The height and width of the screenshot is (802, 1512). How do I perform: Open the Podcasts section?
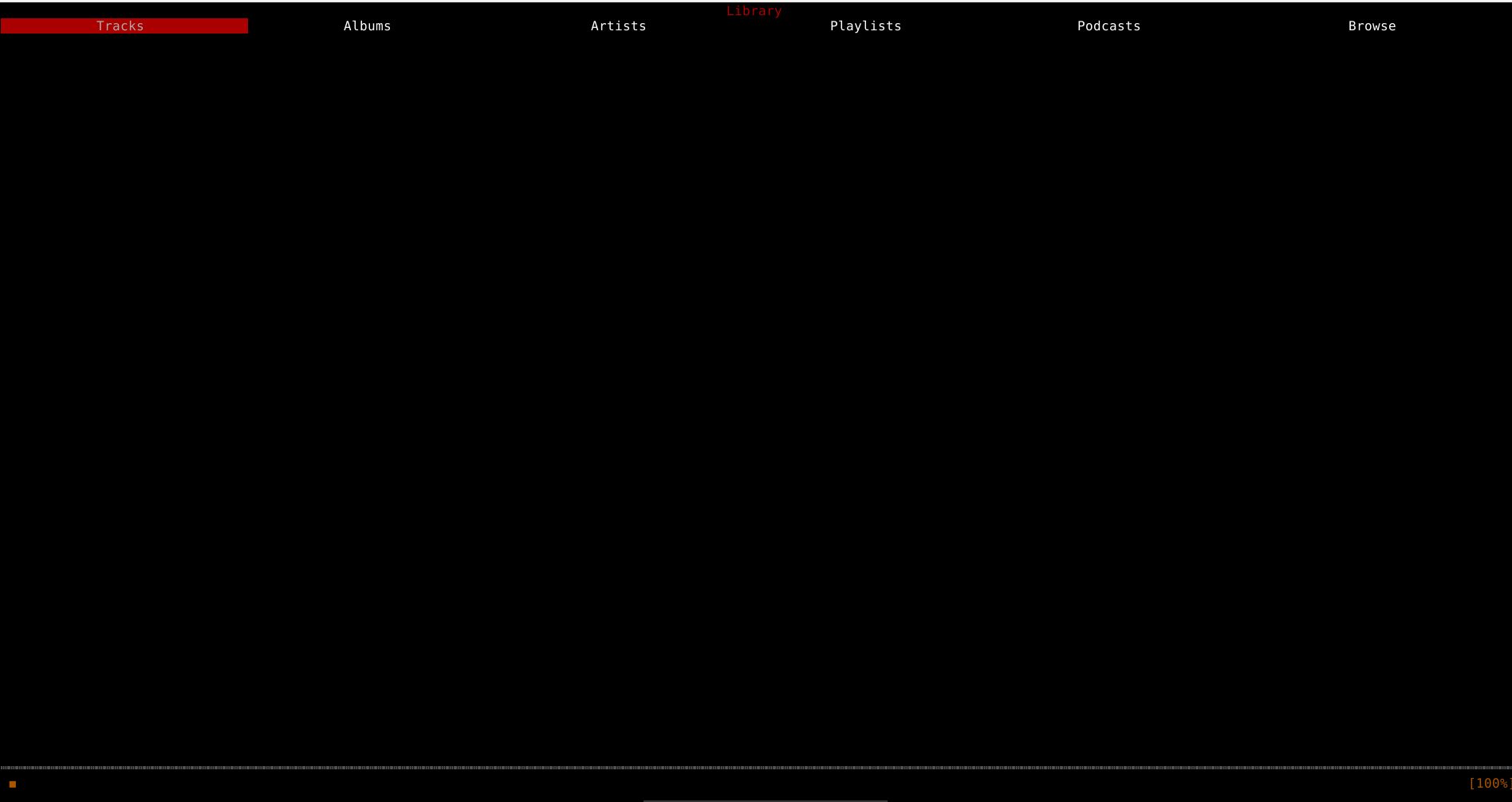[1108, 26]
